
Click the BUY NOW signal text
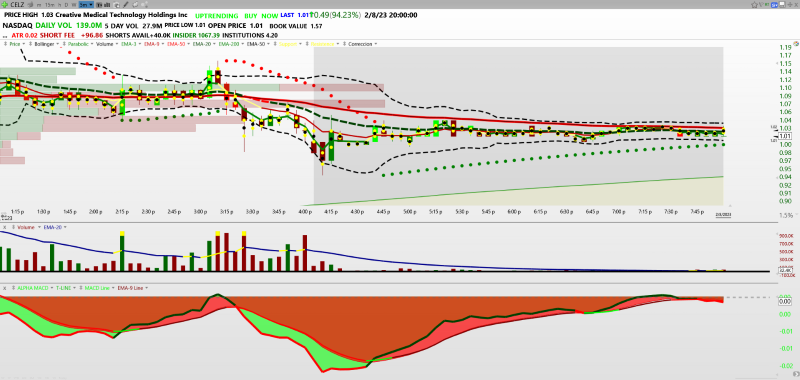point(261,15)
